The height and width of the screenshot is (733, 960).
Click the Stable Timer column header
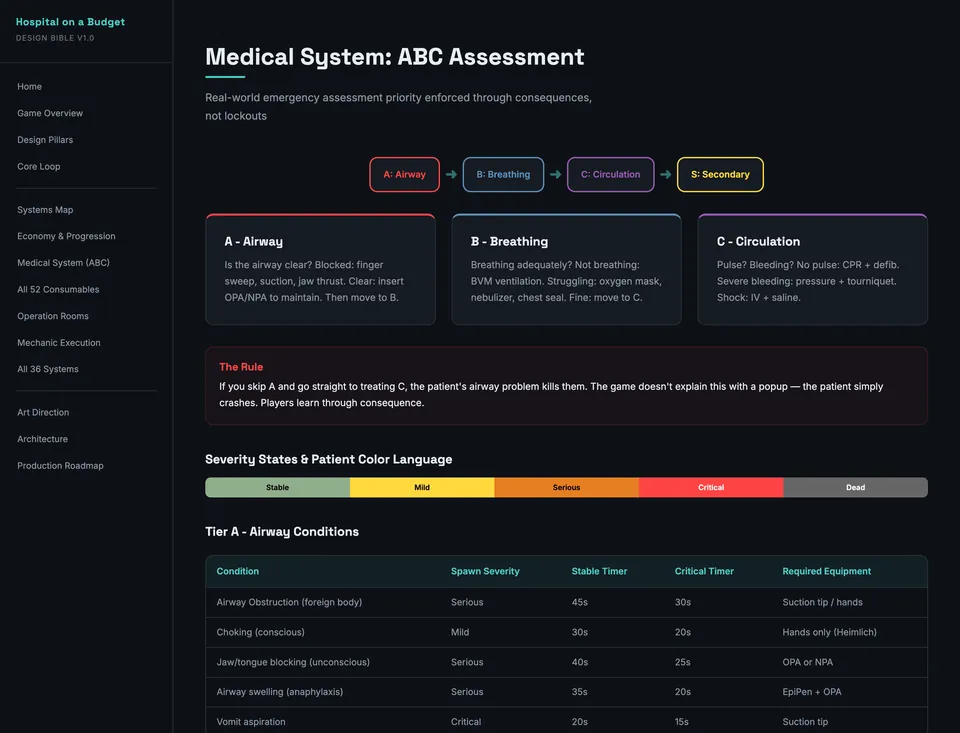click(599, 571)
